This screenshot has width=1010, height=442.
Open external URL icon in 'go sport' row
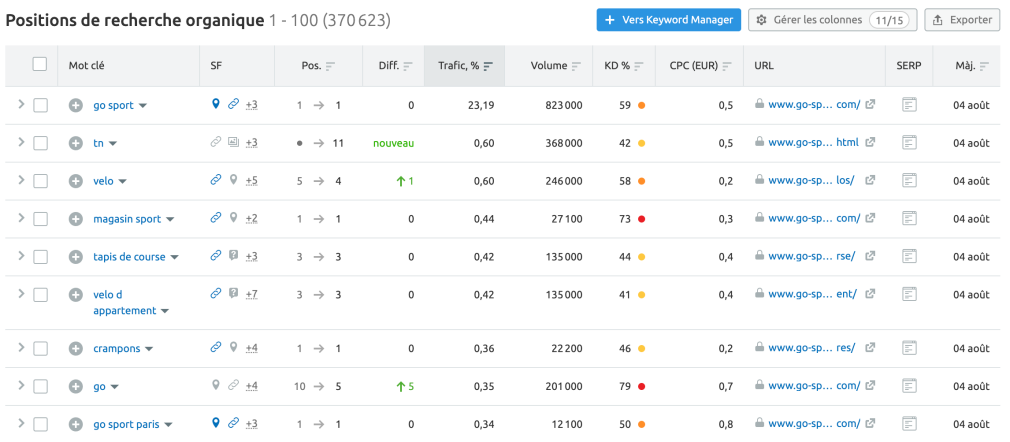click(870, 104)
